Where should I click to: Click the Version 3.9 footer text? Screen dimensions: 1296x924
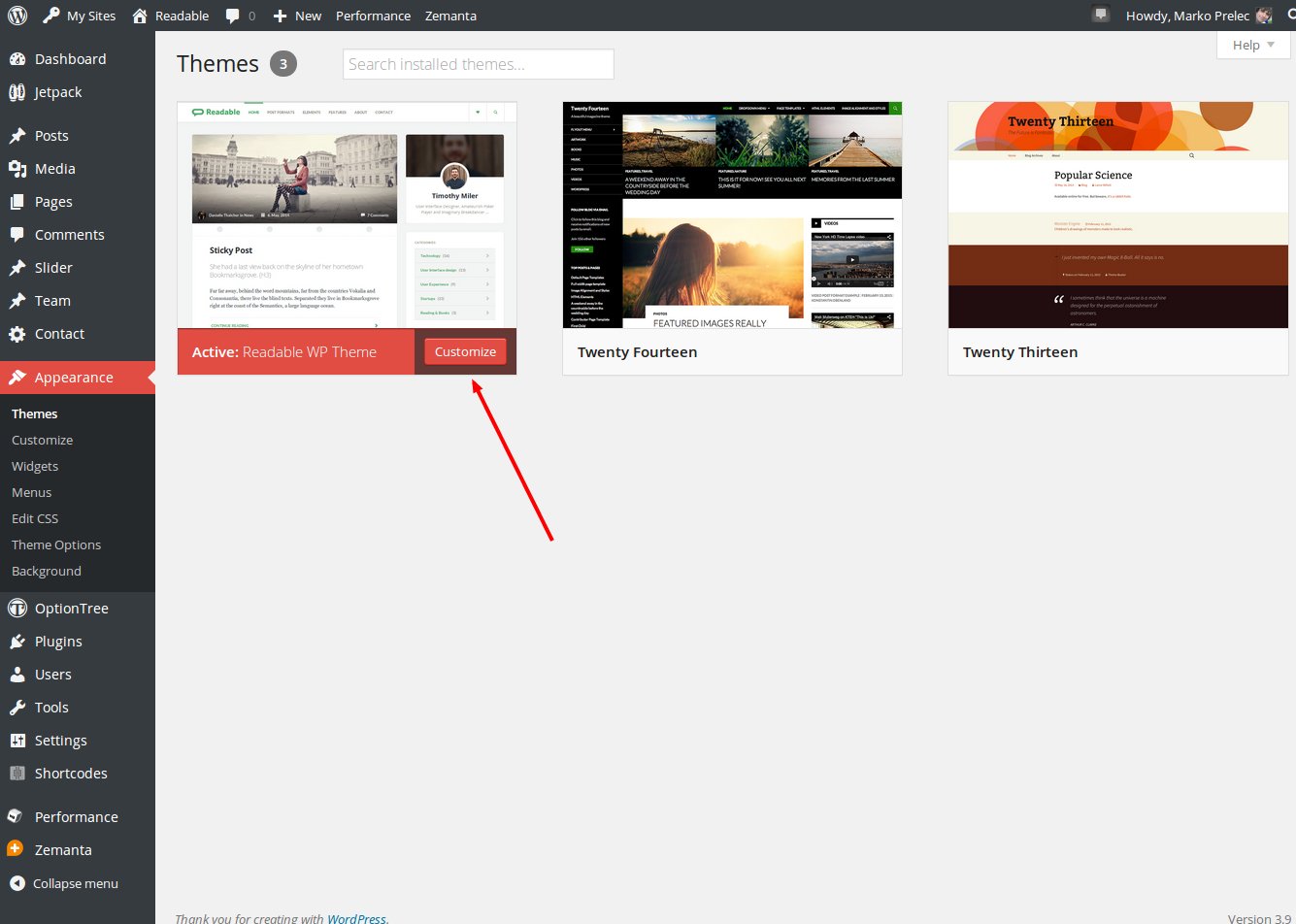pos(1259,918)
